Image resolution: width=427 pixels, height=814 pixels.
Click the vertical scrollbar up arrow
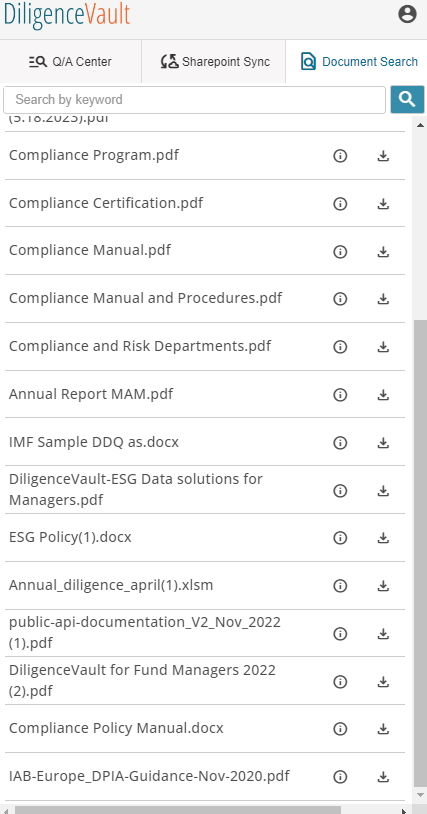(420, 125)
